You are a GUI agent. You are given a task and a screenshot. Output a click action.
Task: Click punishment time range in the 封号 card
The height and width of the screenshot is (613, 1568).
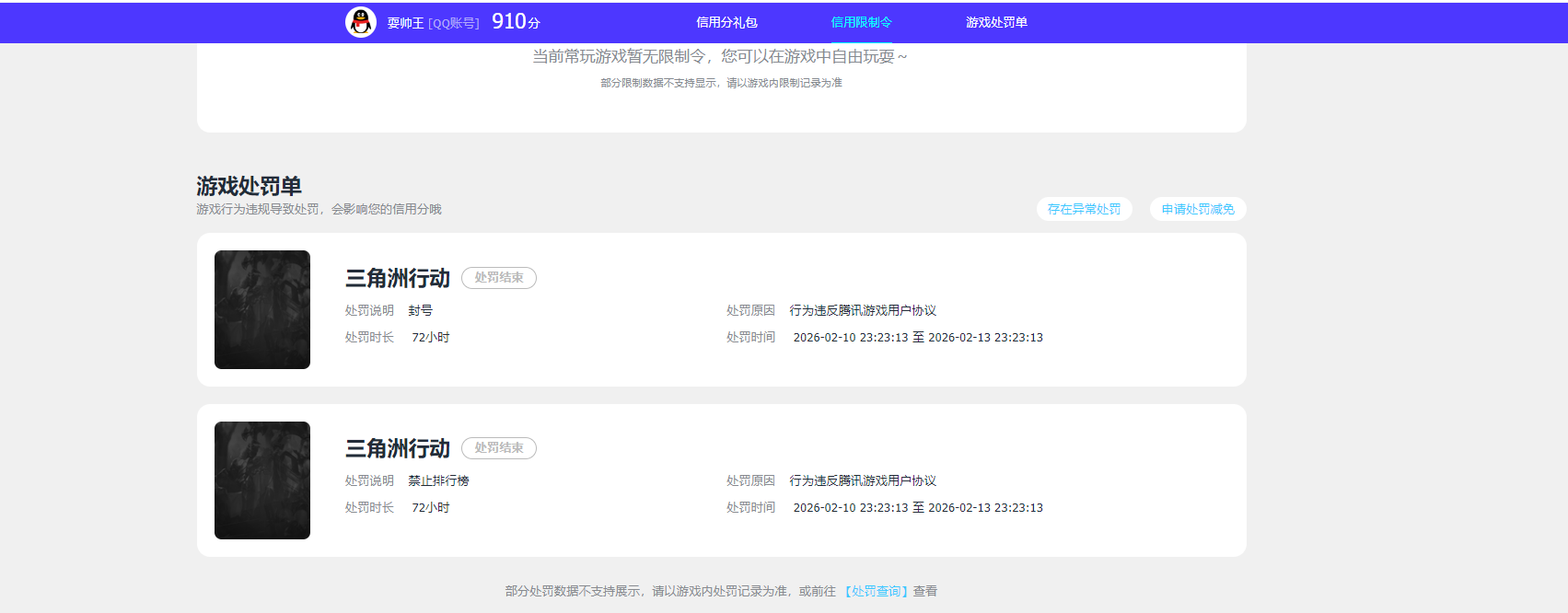(918, 338)
